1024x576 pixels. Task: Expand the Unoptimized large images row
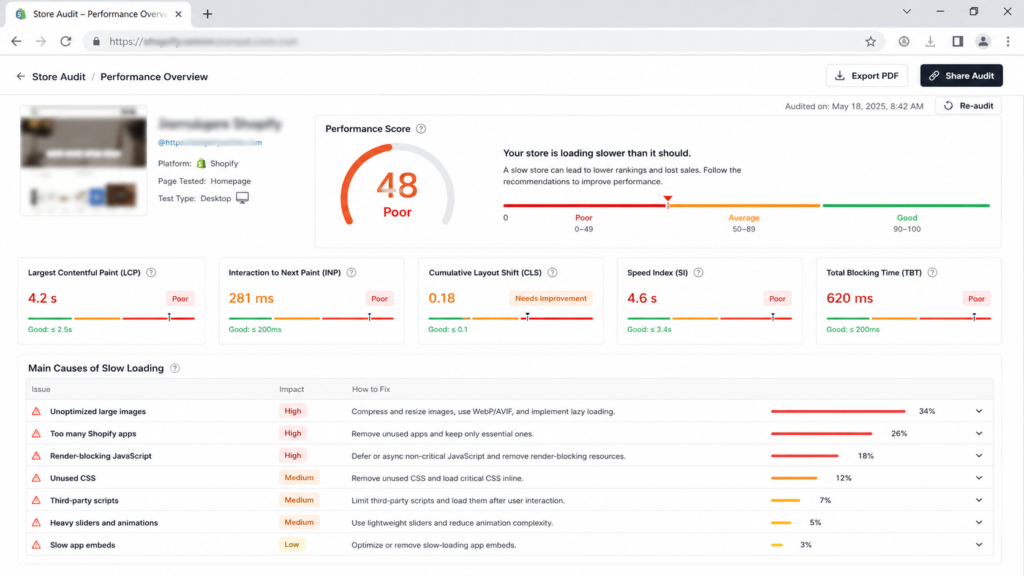tap(979, 411)
